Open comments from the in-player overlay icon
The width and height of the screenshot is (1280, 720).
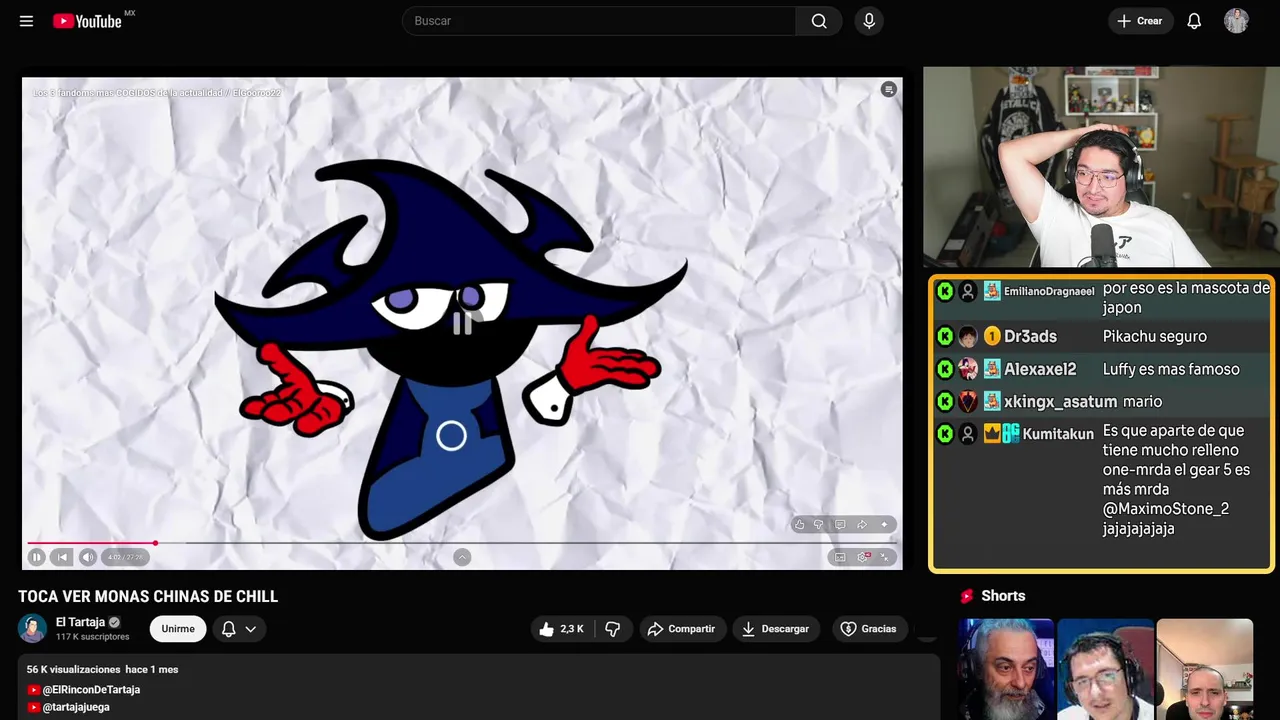(840, 525)
